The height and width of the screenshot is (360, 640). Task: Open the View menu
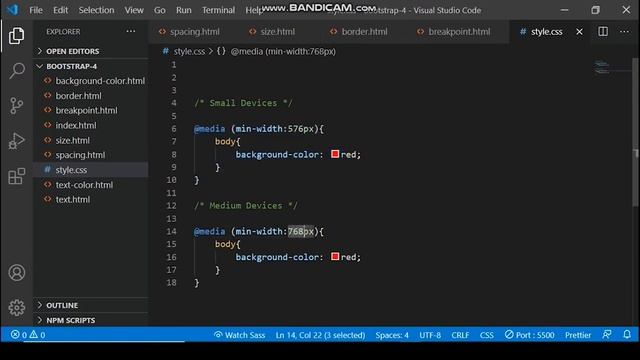click(134, 10)
